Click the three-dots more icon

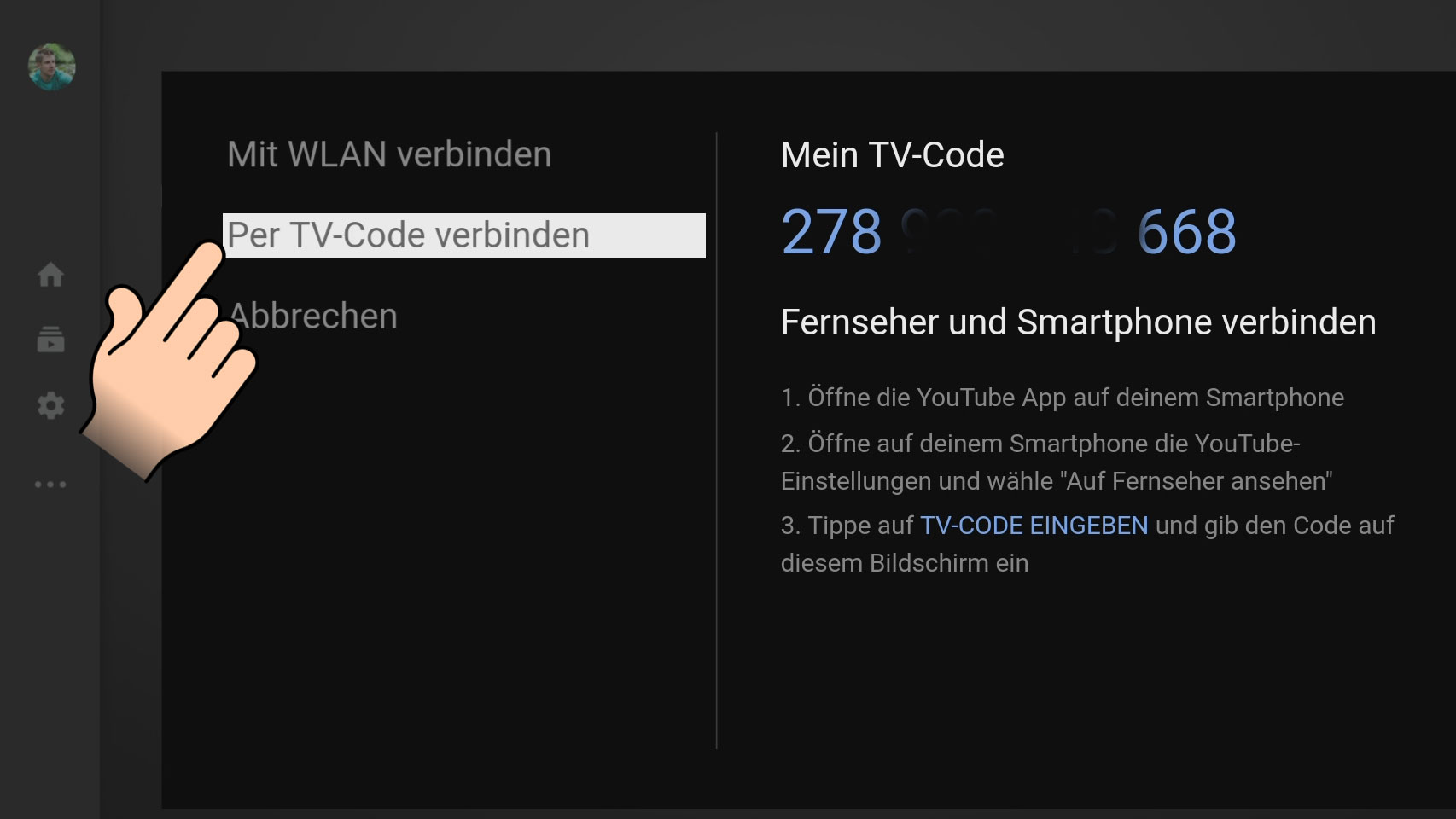(50, 485)
